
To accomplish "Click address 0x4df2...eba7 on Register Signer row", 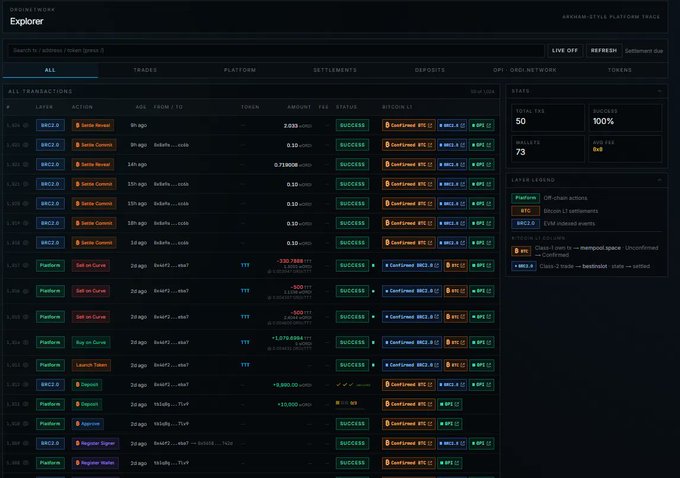I will (x=171, y=443).
